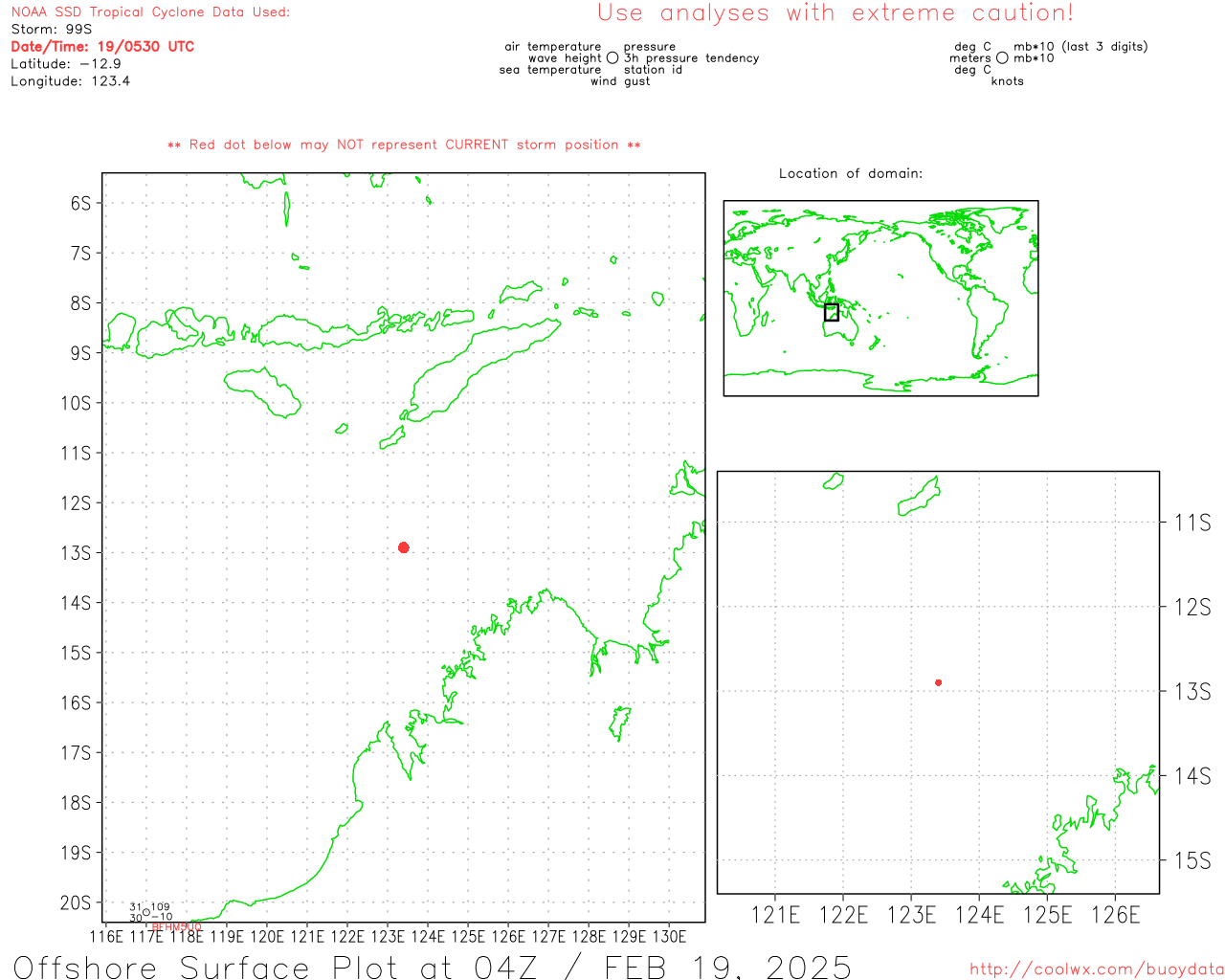This screenshot has width=1225, height=980.
Task: Click the '11S' label on zoomed inset map
Action: tap(1192, 523)
